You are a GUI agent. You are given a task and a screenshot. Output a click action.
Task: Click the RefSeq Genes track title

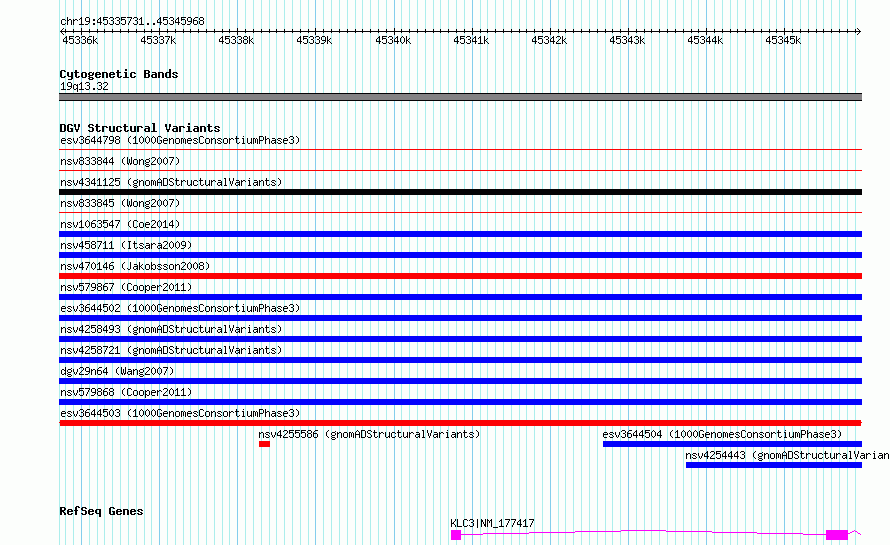(101, 511)
